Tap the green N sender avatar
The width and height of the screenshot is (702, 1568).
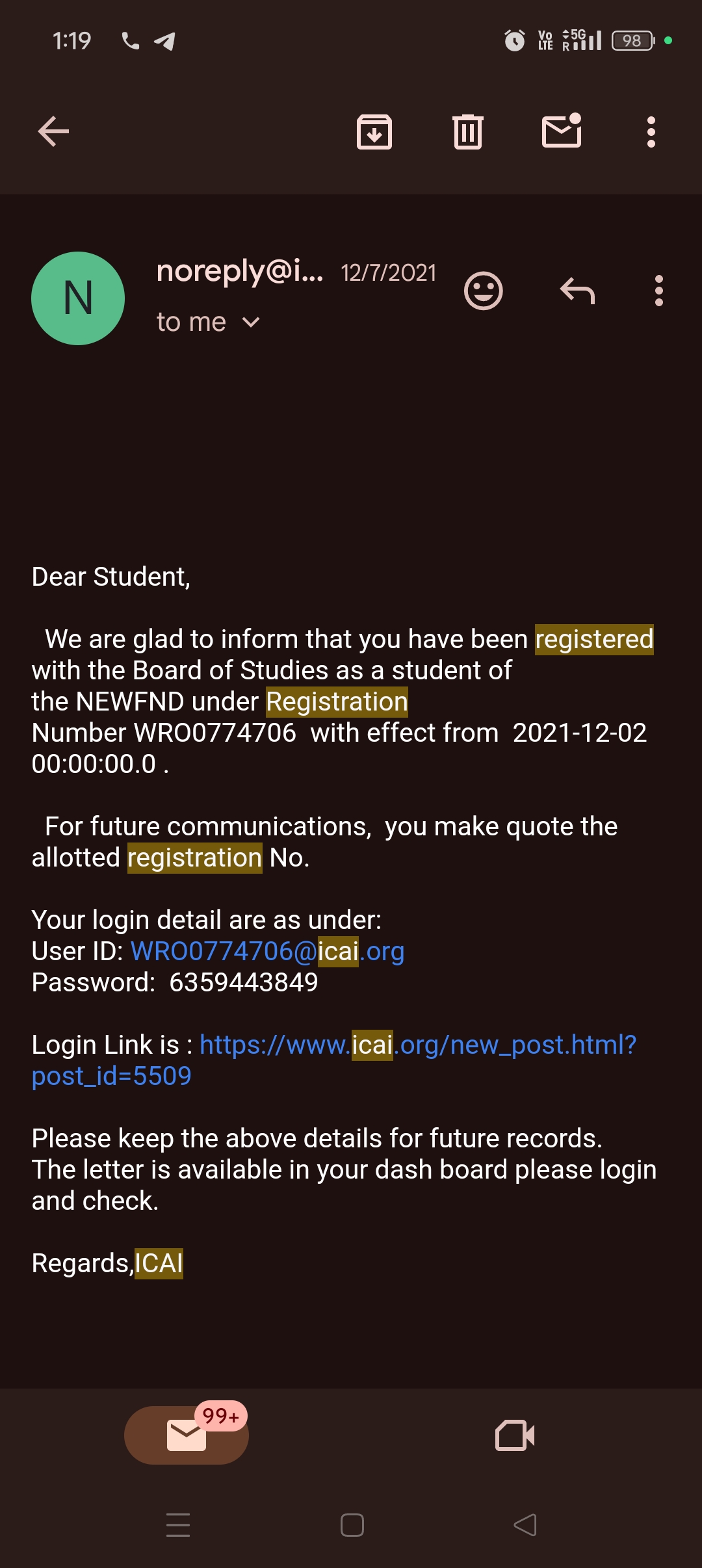pos(78,298)
